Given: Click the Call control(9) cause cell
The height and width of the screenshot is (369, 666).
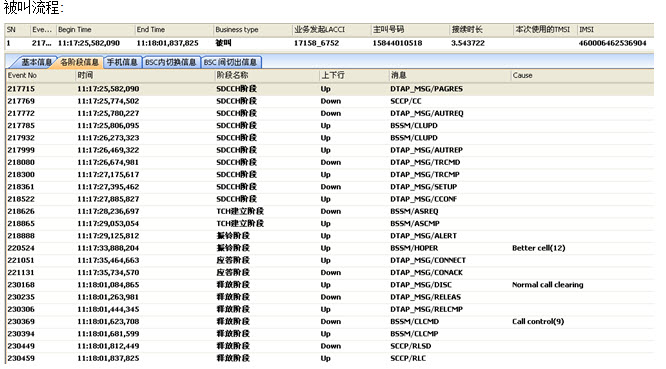Looking at the screenshot, I should coord(538,321).
